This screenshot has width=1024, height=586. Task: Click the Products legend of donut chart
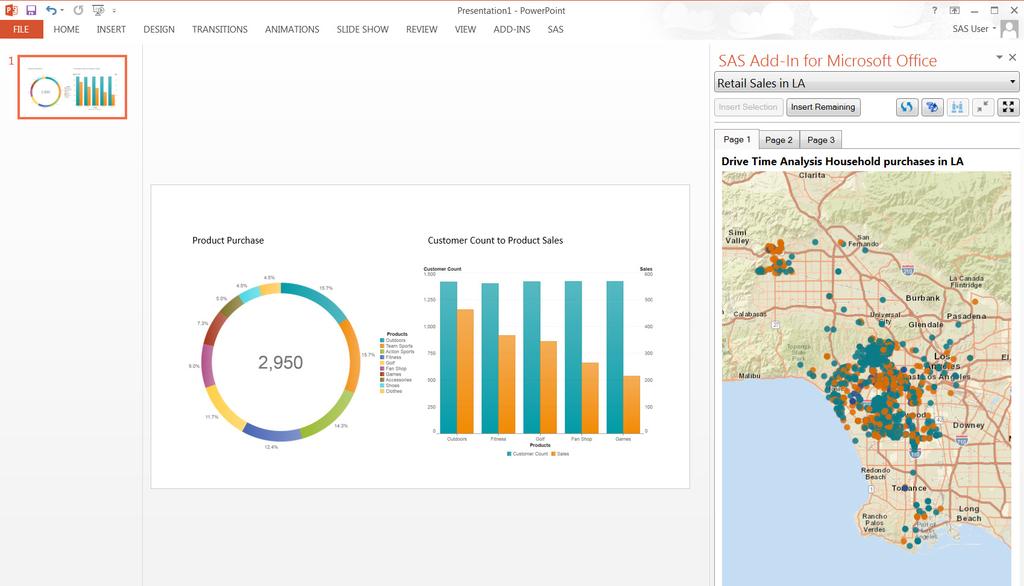click(x=397, y=363)
